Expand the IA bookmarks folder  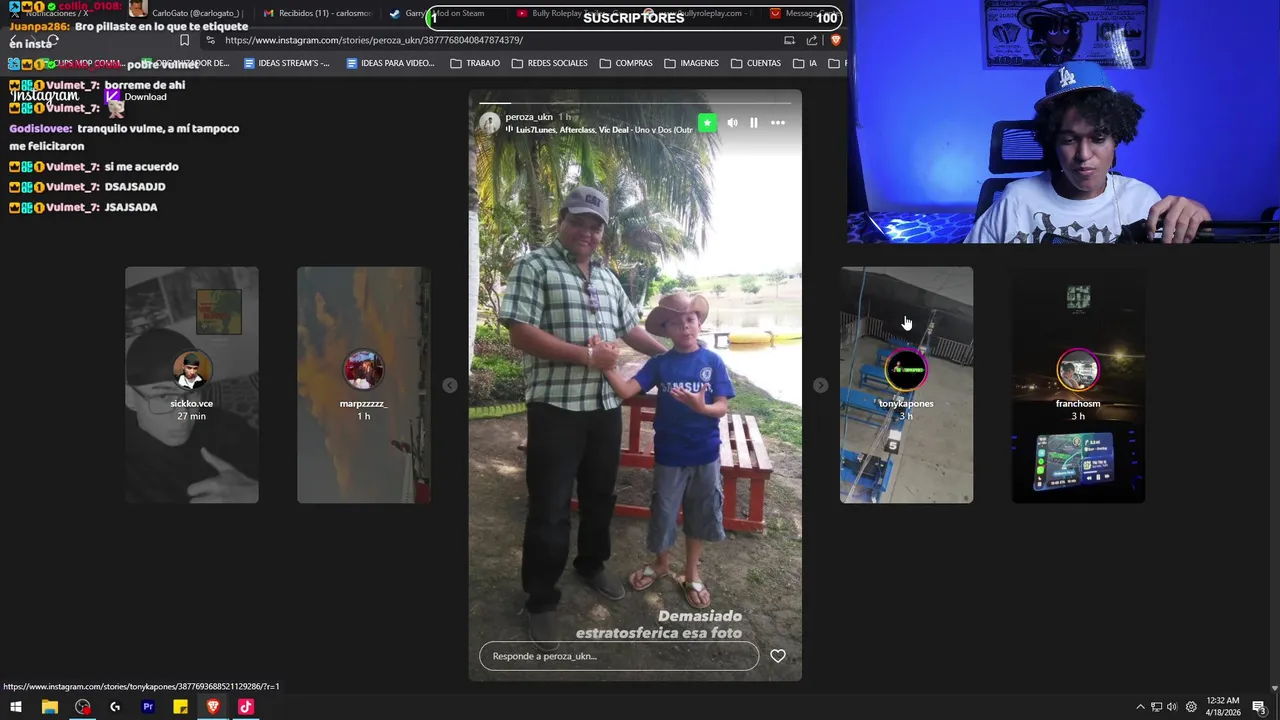[x=805, y=63]
